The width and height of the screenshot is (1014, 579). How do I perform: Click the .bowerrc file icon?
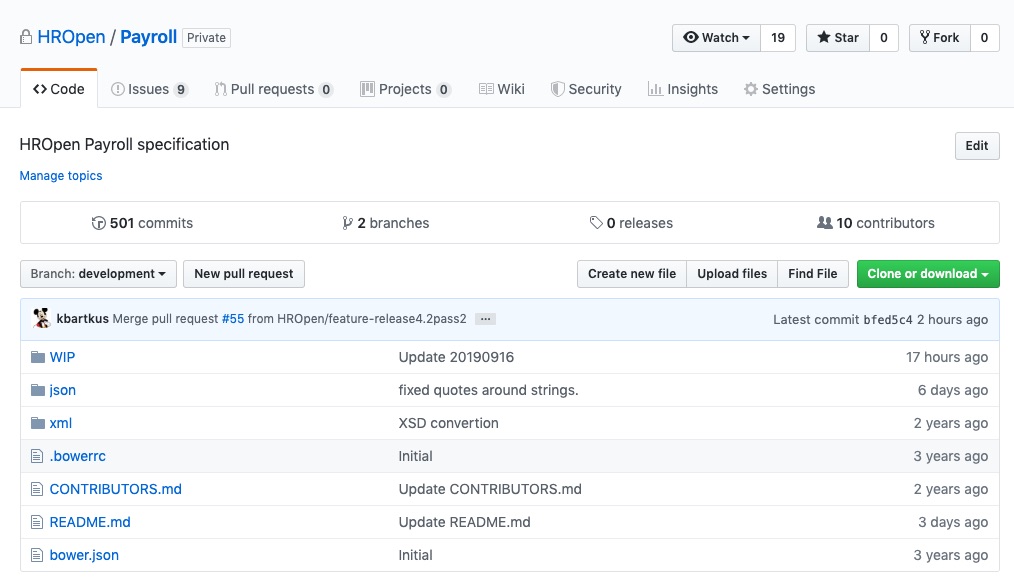(x=37, y=456)
